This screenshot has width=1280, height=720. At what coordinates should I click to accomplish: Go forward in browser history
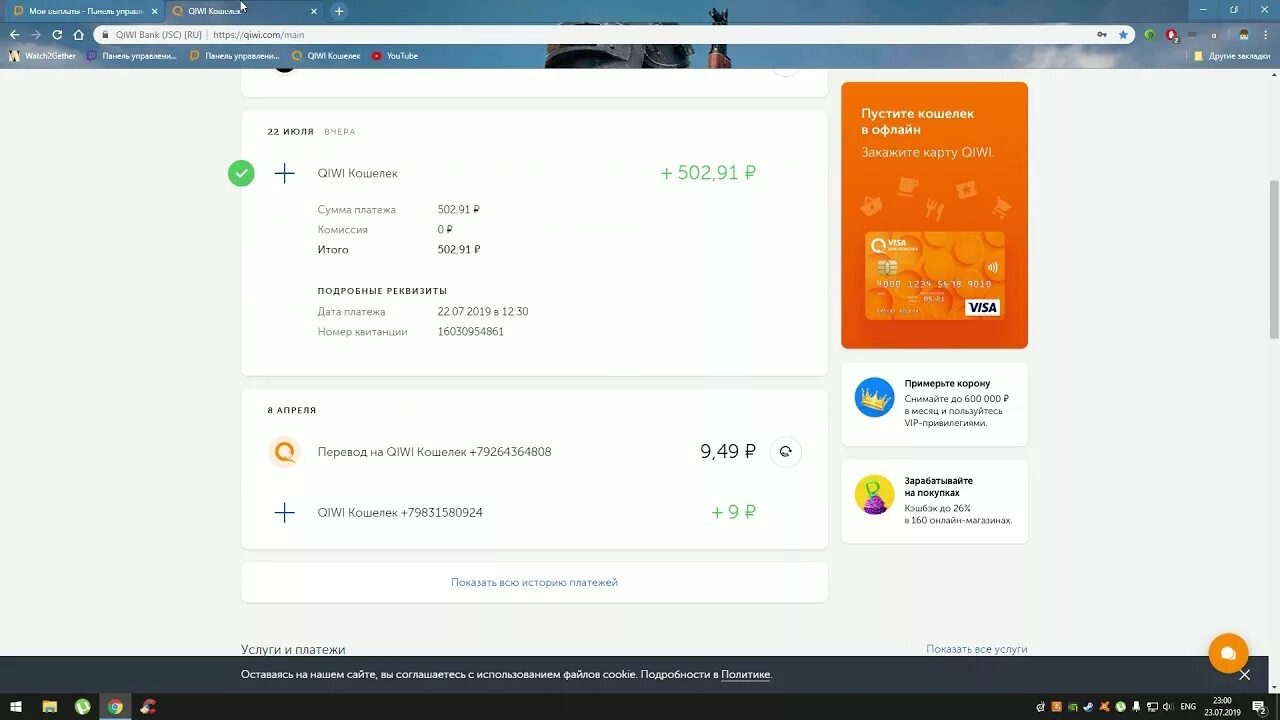click(35, 34)
